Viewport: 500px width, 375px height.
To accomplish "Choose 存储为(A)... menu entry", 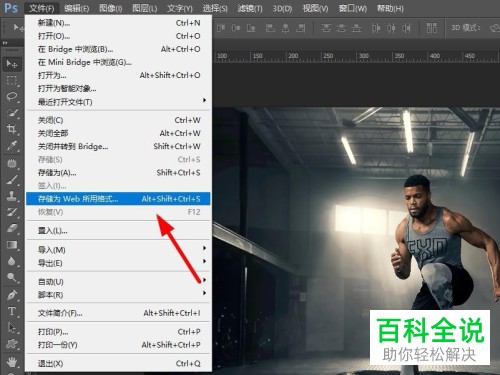I will [118, 173].
